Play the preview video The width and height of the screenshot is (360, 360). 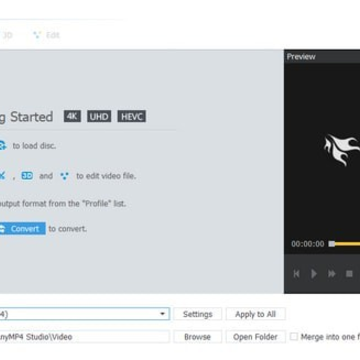pyautogui.click(x=314, y=274)
